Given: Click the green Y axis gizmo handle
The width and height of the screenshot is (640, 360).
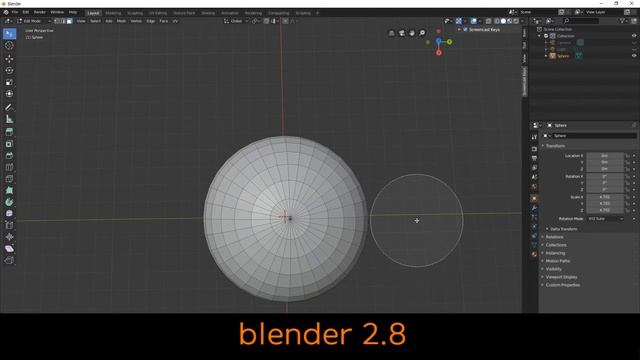Looking at the screenshot, I should point(449,42).
